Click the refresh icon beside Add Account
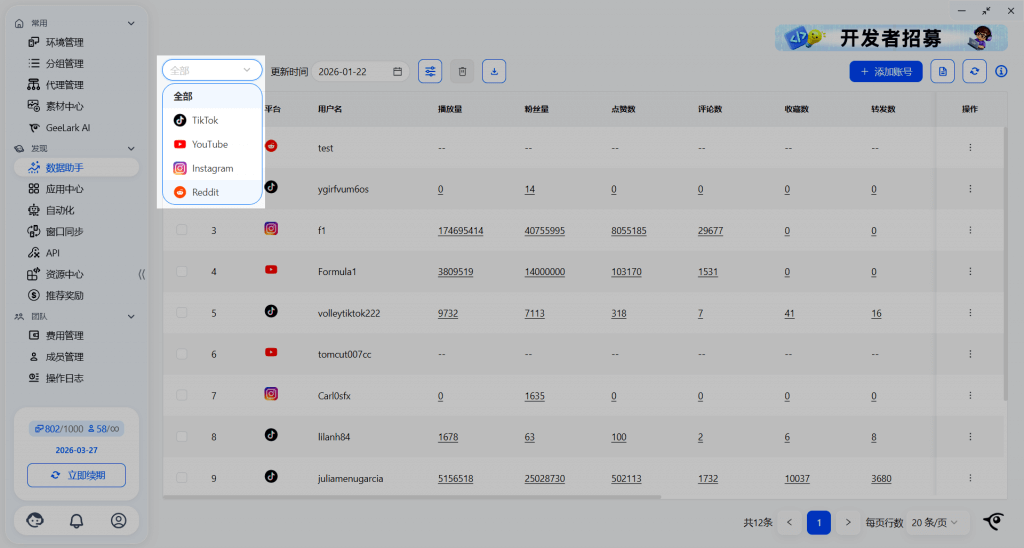1024x548 pixels. pos(974,71)
